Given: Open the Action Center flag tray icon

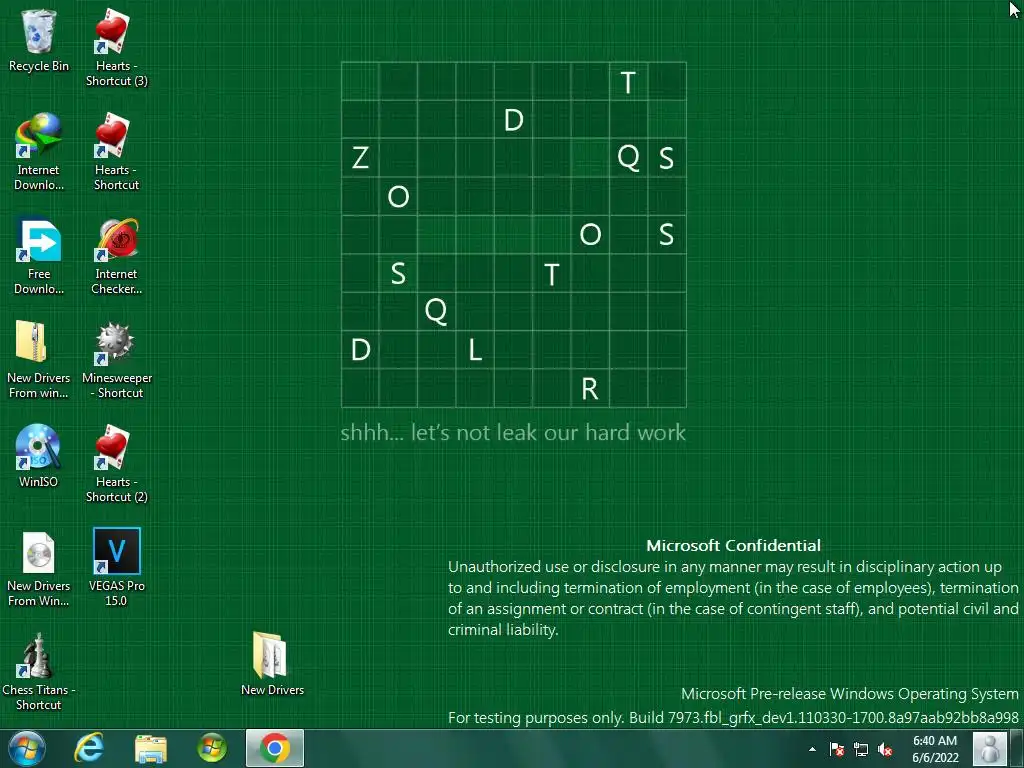Looking at the screenshot, I should 837,750.
